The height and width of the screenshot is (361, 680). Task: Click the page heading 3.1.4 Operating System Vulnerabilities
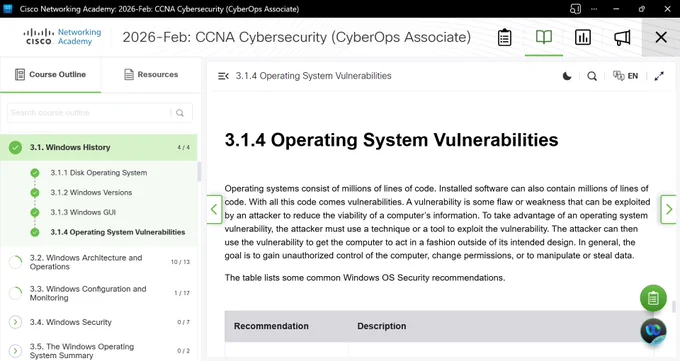[x=392, y=140]
